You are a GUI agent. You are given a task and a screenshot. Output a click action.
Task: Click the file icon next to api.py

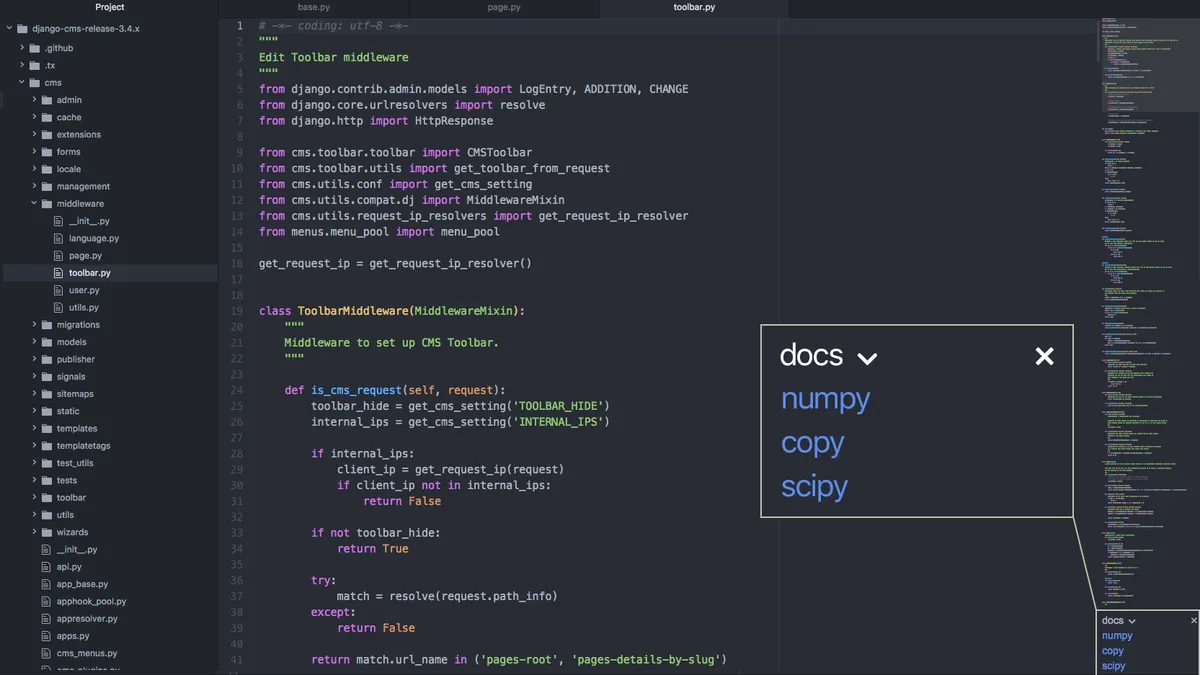(x=47, y=567)
